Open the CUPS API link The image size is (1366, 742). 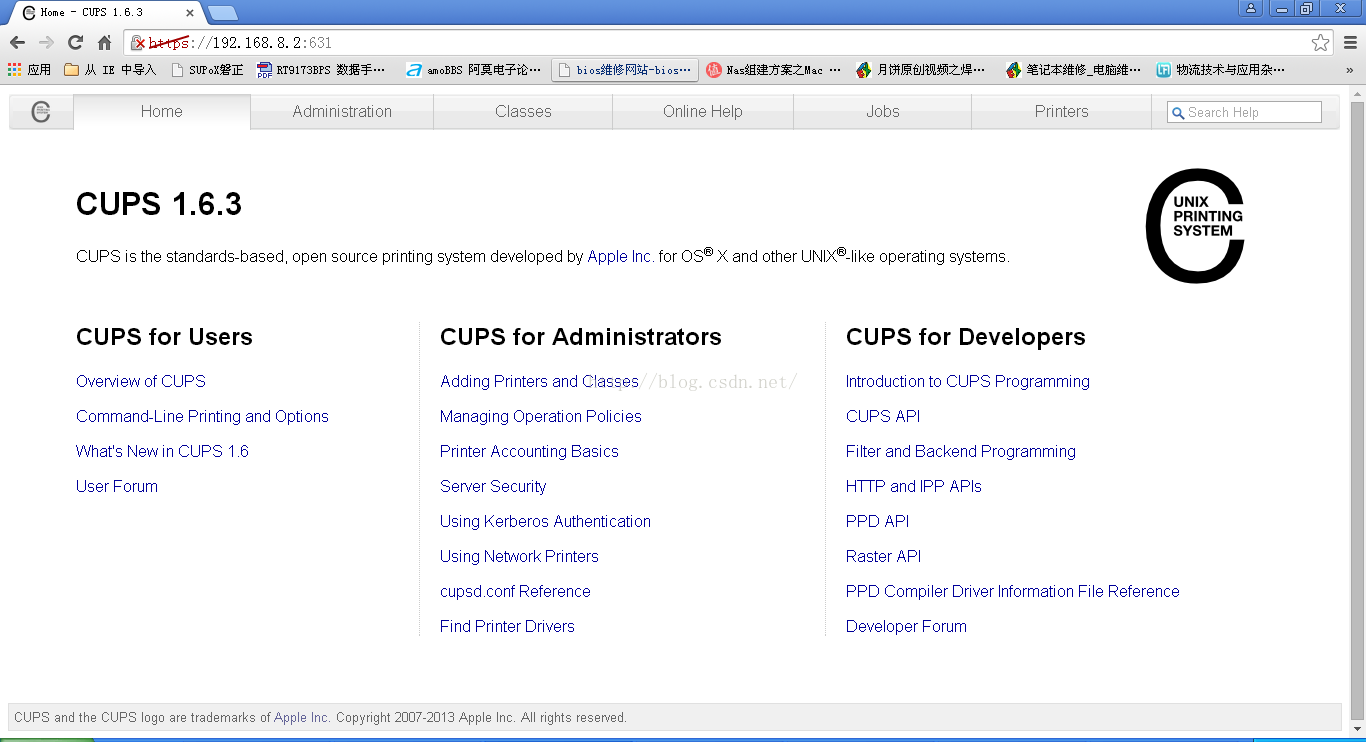click(883, 416)
